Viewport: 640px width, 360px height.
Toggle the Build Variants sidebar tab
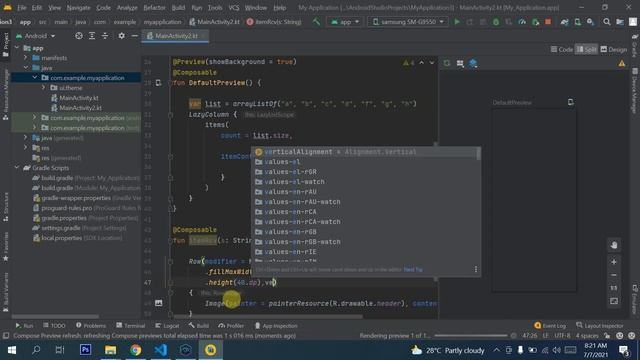point(5,292)
